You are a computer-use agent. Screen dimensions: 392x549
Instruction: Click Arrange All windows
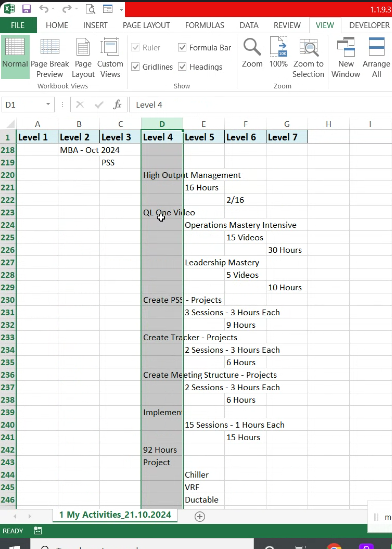point(377,58)
